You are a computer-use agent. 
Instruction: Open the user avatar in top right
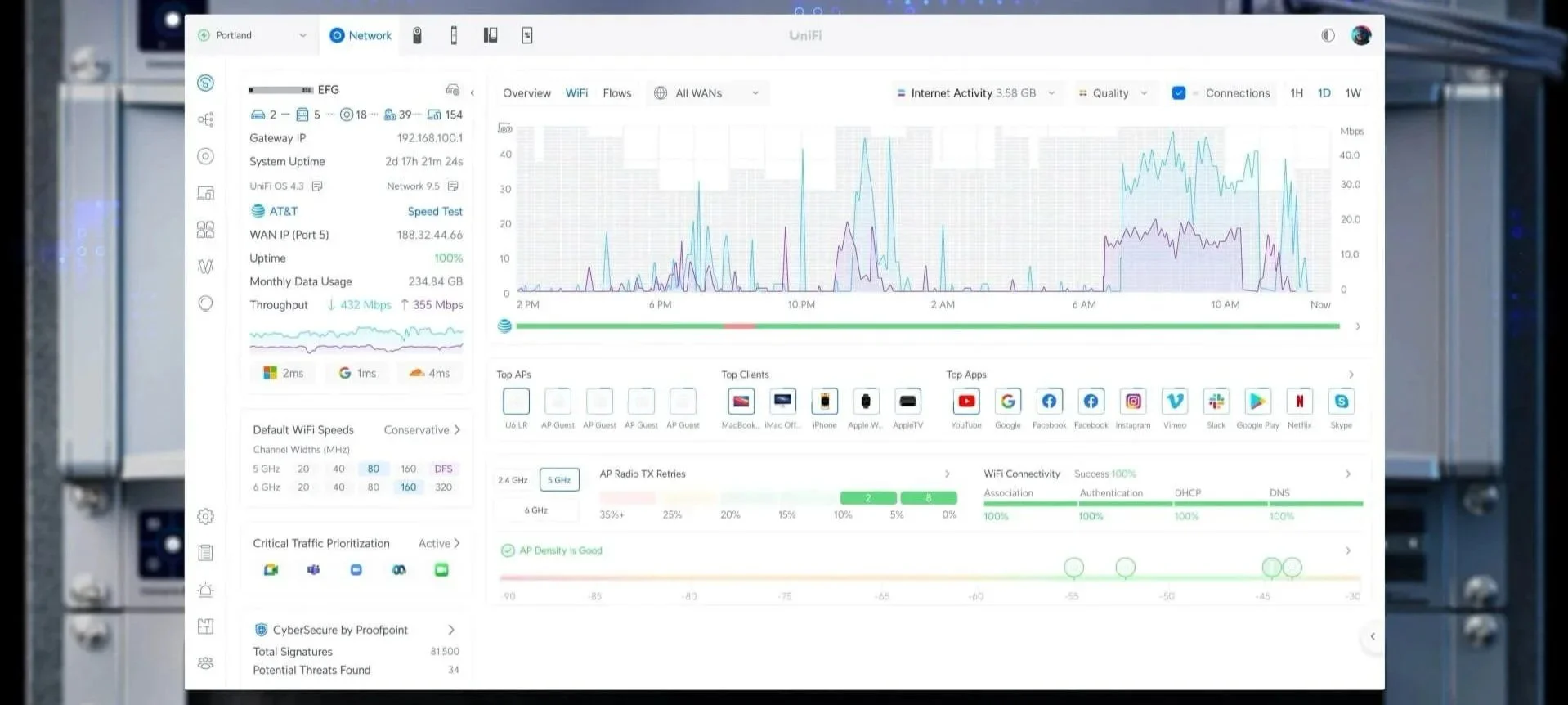point(1361,35)
